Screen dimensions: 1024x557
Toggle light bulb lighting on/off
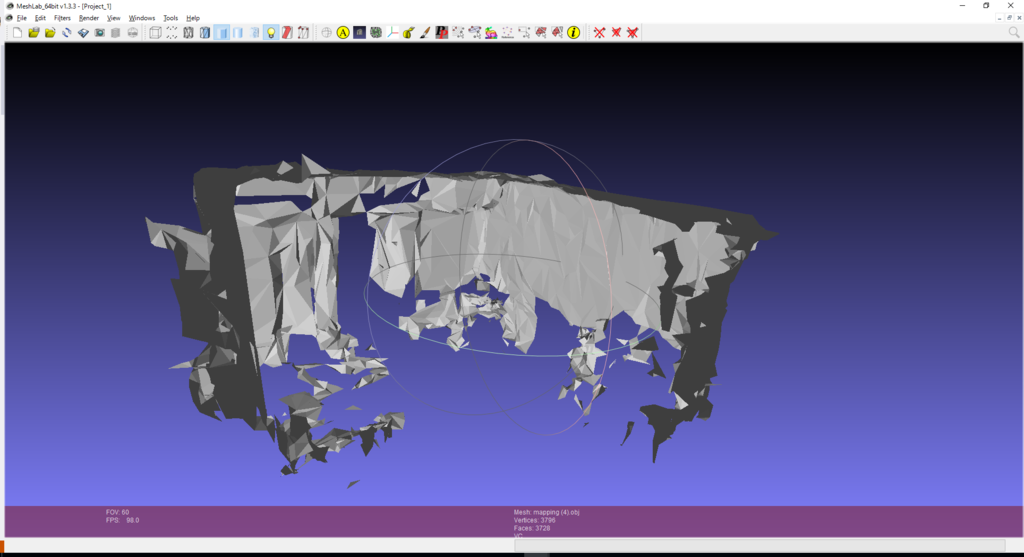(271, 33)
